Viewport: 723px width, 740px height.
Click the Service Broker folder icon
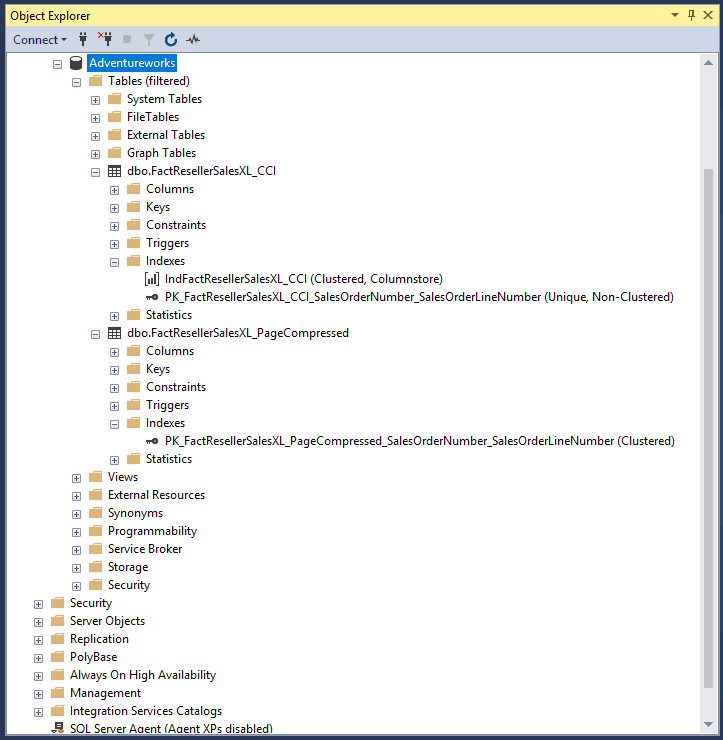pos(96,548)
